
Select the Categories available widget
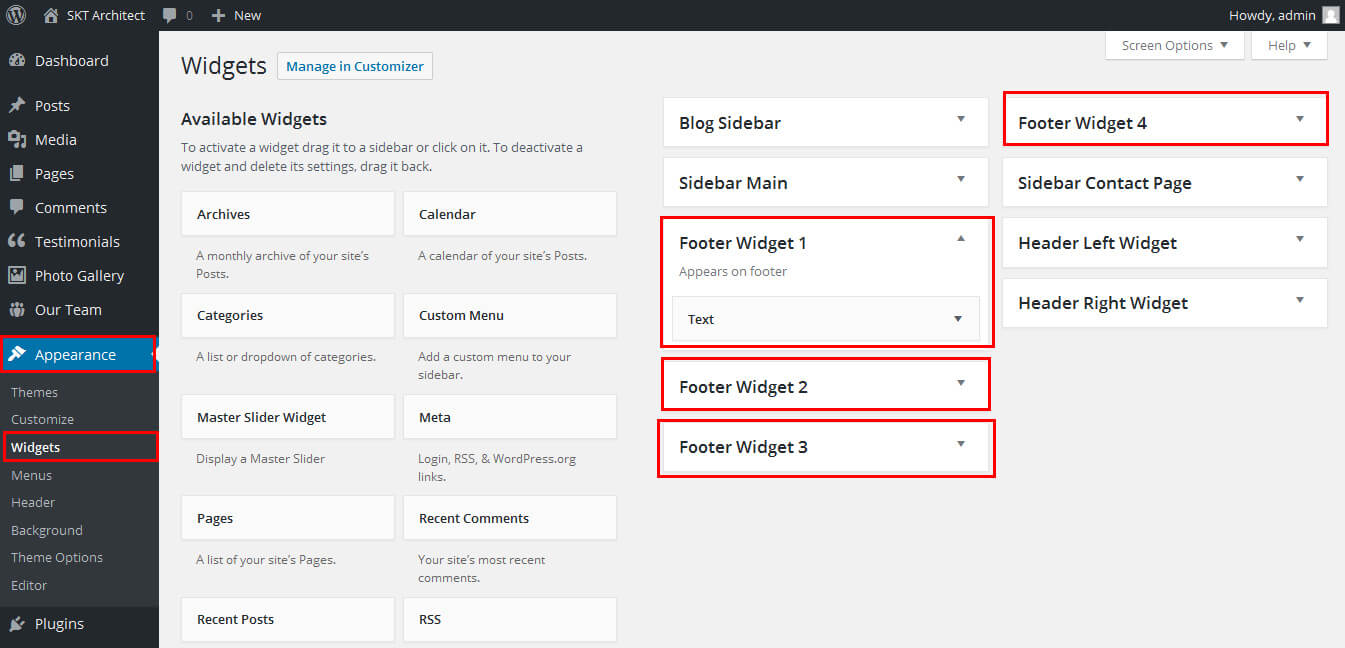288,315
